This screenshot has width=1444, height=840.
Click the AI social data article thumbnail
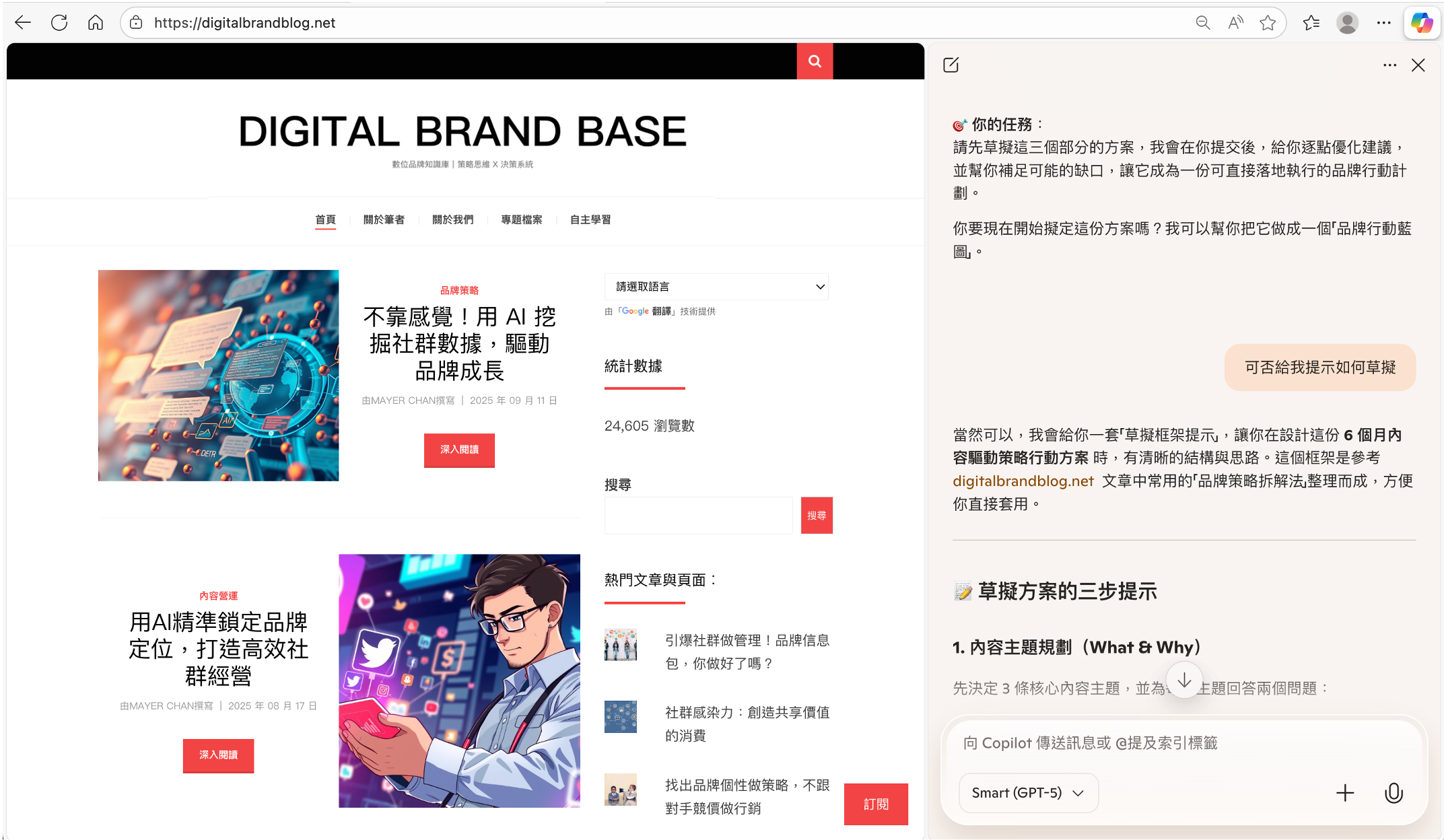218,376
